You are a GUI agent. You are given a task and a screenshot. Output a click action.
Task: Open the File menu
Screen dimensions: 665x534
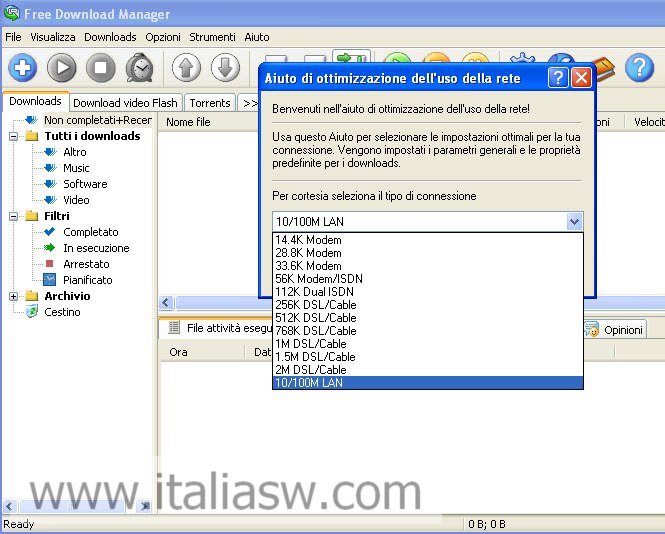coord(13,37)
